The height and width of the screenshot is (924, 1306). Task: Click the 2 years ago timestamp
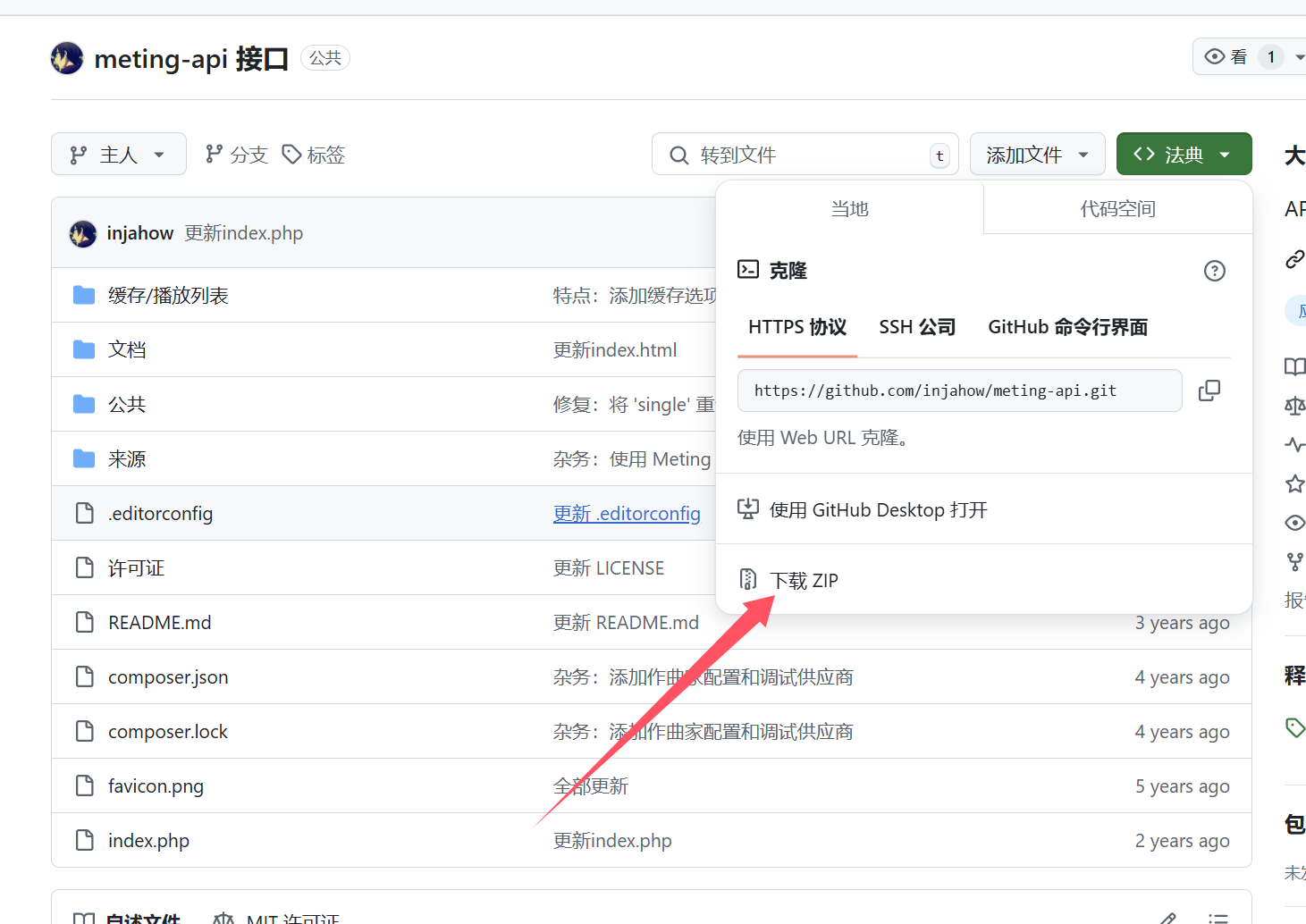(1182, 841)
